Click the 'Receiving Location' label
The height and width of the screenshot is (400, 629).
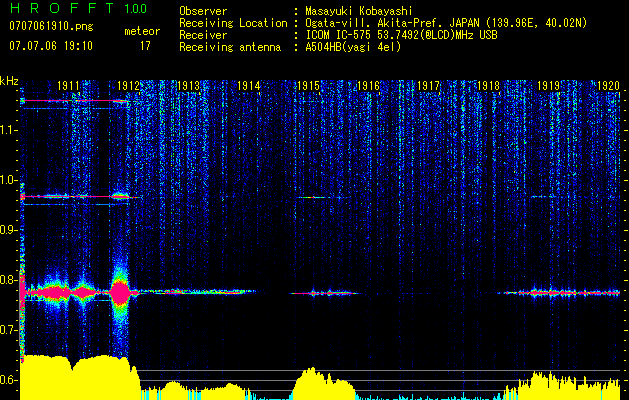pyautogui.click(x=233, y=23)
